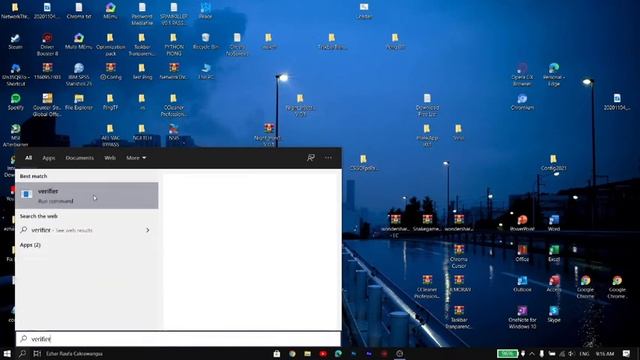Open the Windows Start button
640x360 pixels.
pos(7,353)
